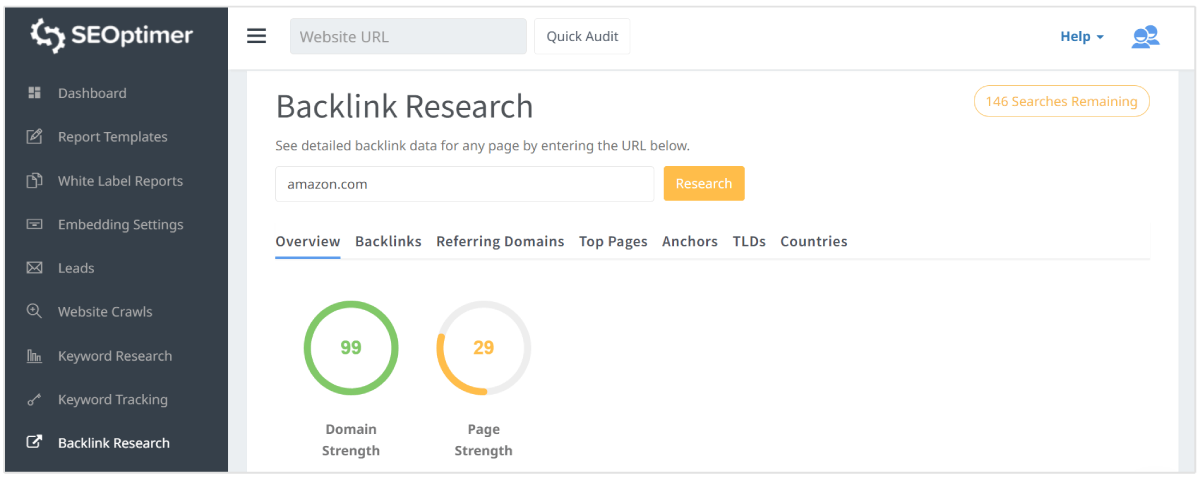Viewport: 1200px width, 480px height.
Task: Switch to the Backlinks tab
Action: [388, 241]
